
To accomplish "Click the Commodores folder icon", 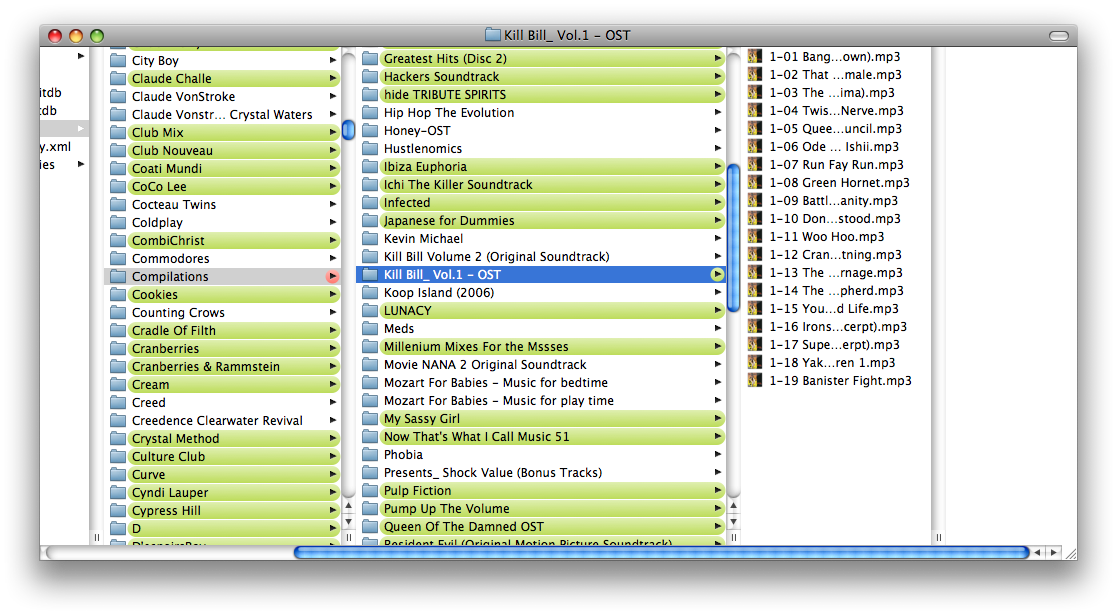I will coord(118,258).
